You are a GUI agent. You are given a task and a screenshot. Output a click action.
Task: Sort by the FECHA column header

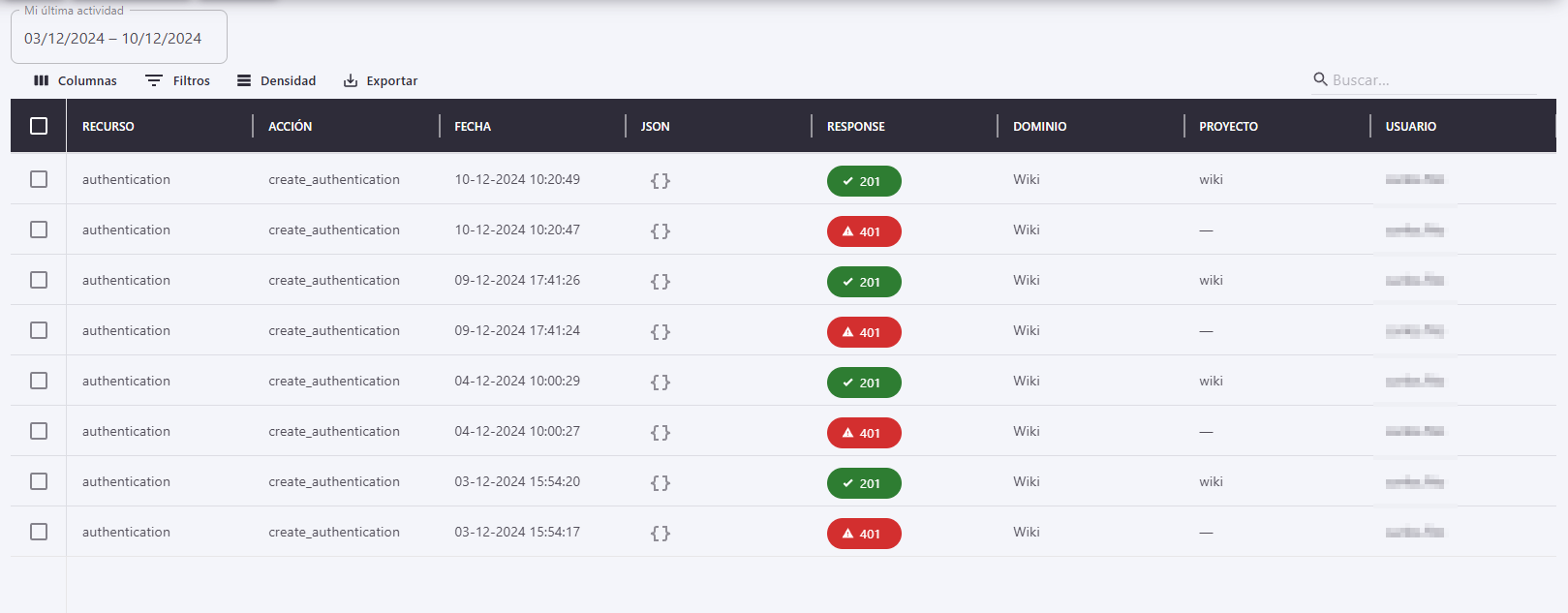(x=473, y=127)
